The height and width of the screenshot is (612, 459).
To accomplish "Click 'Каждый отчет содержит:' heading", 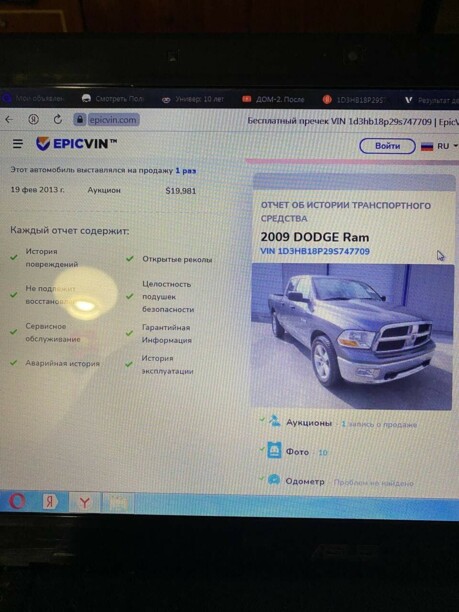I will [69, 230].
